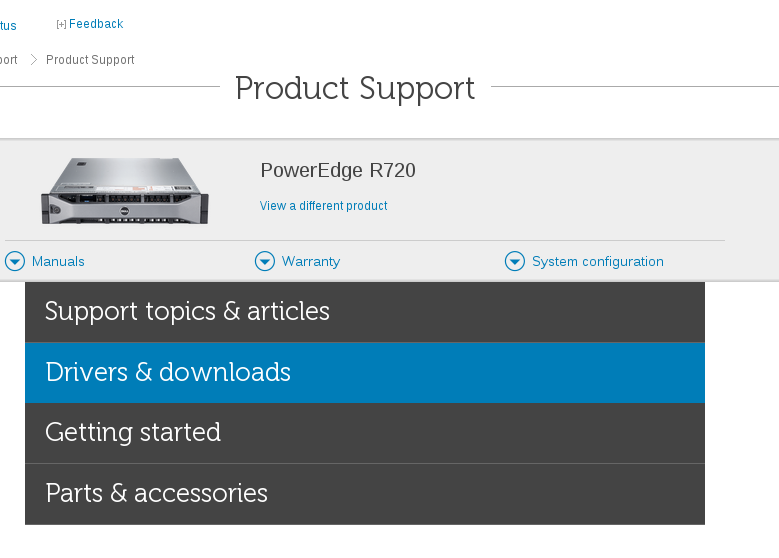The width and height of the screenshot is (779, 558).
Task: Click the Warranty circular arrow icon
Action: click(x=265, y=261)
